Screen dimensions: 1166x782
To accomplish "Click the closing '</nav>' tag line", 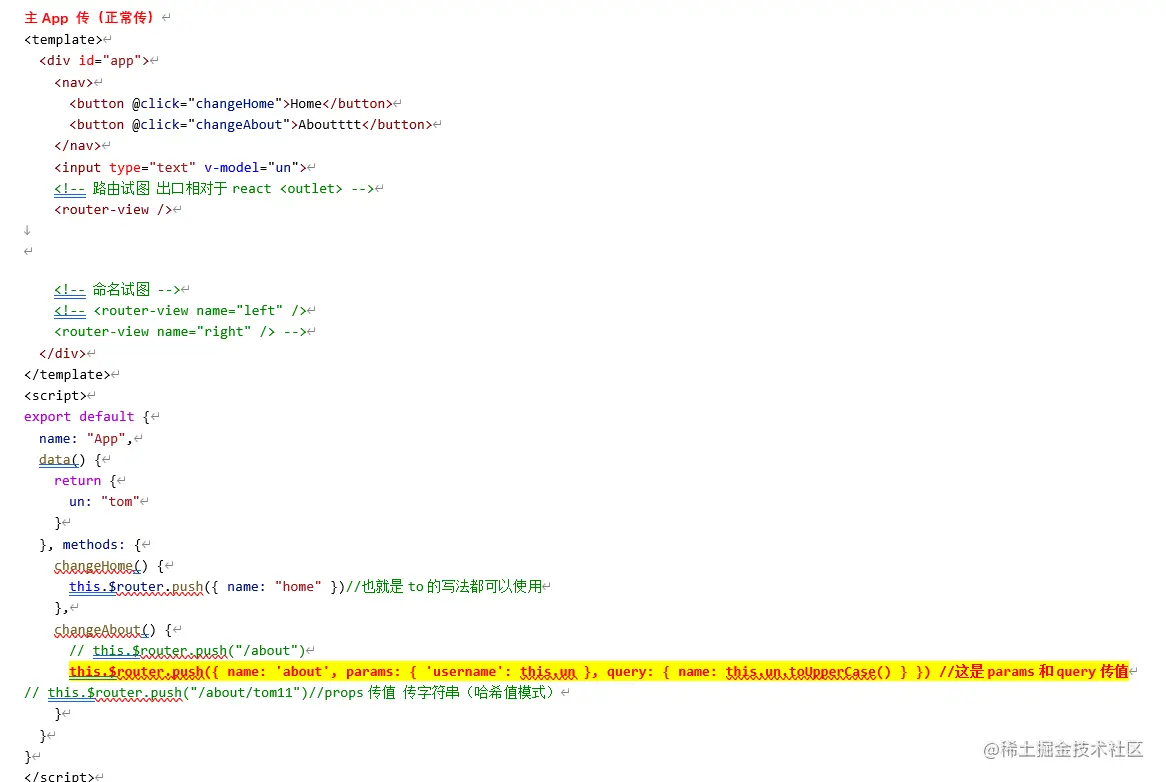I will point(77,146).
